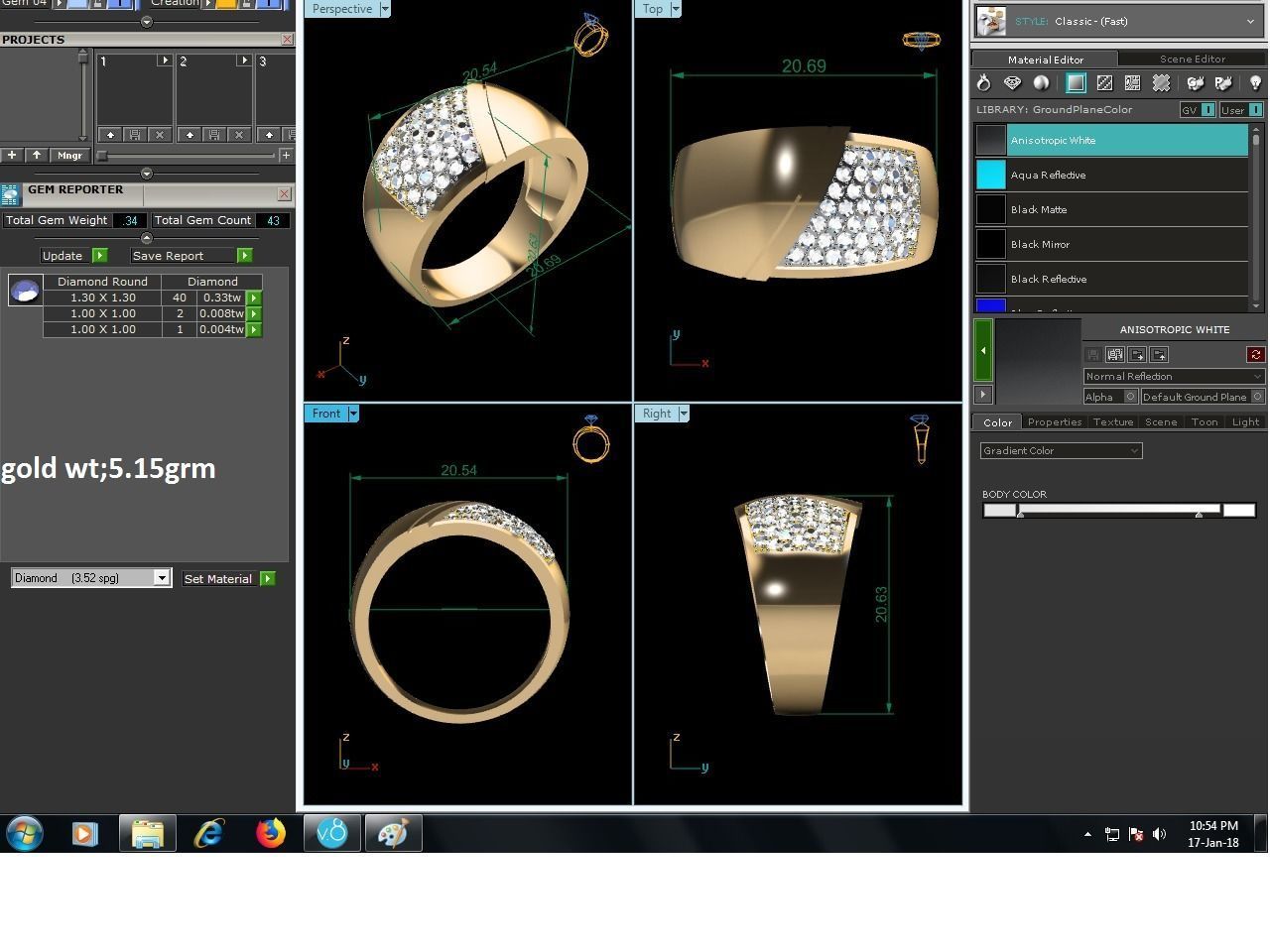Click the green Set Material arrow
The width and height of the screenshot is (1270, 952).
coord(267,578)
